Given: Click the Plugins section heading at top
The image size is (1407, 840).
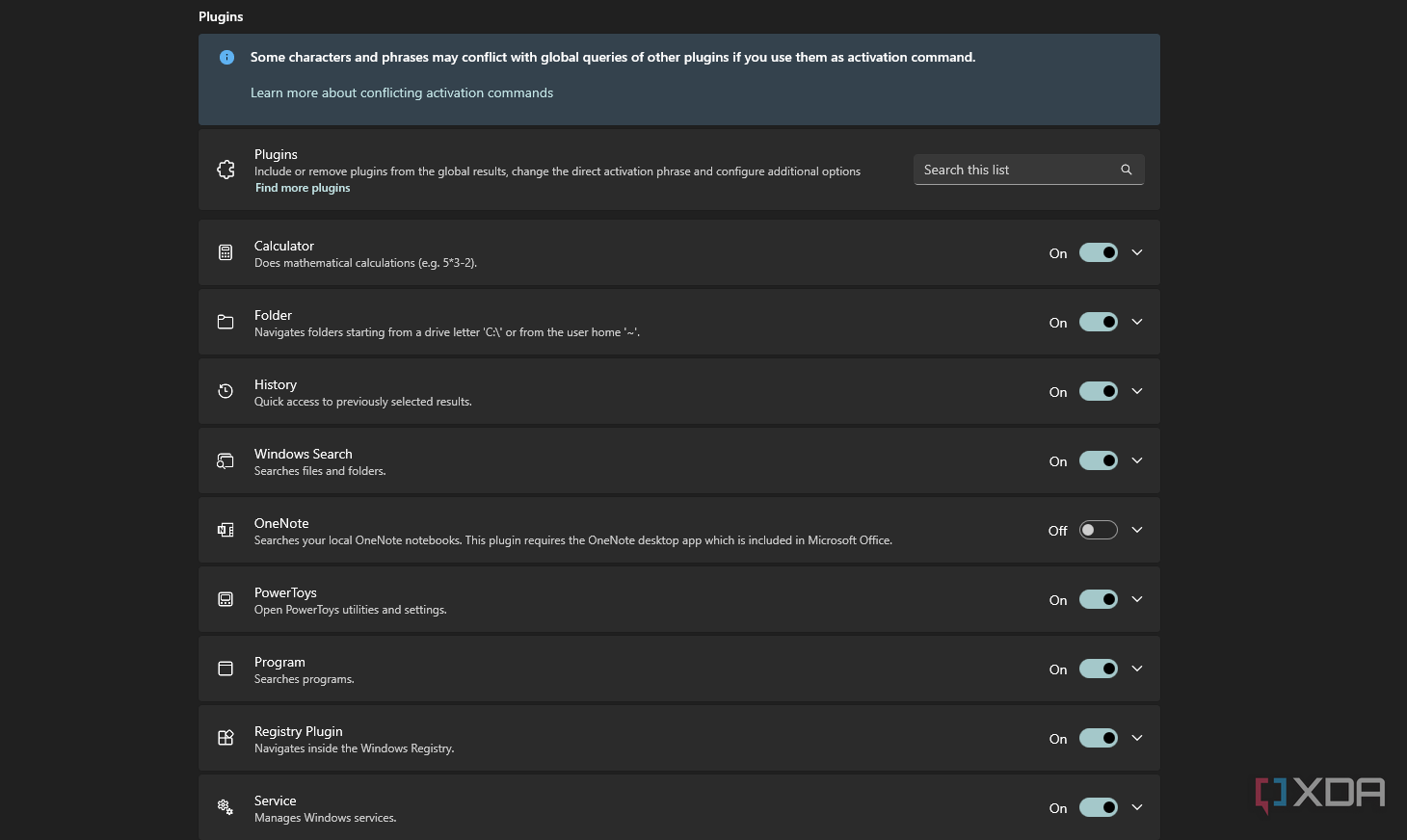Looking at the screenshot, I should pyautogui.click(x=221, y=16).
